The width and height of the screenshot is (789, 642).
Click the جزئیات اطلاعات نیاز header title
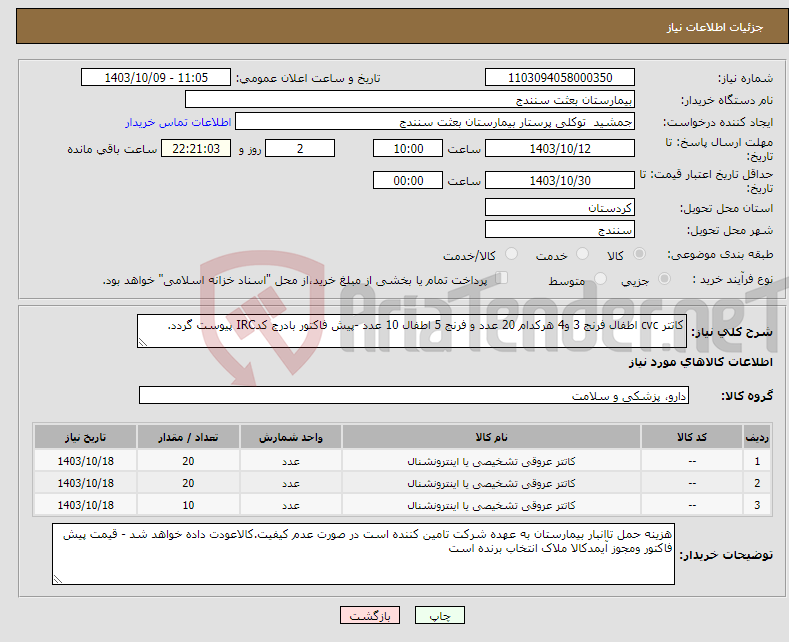(x=715, y=27)
